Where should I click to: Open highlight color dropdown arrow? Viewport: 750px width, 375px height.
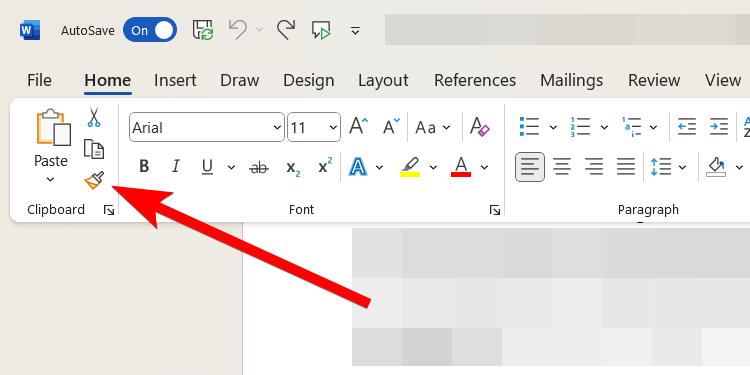[433, 167]
